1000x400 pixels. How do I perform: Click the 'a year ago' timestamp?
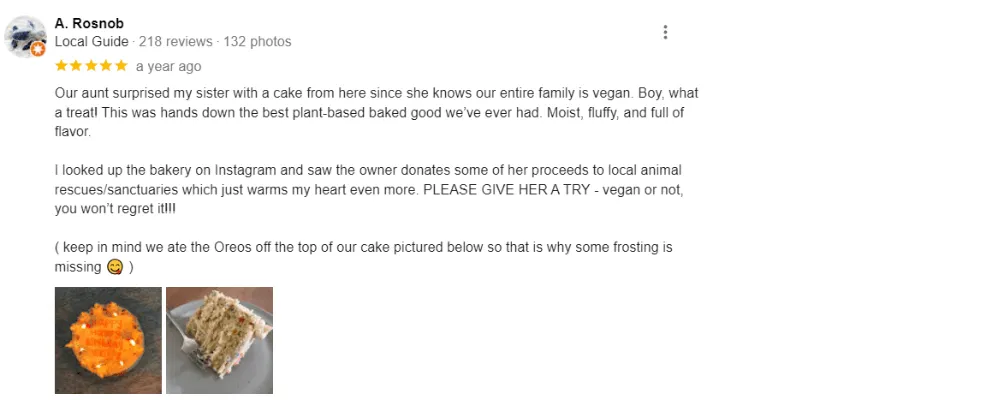(x=168, y=66)
